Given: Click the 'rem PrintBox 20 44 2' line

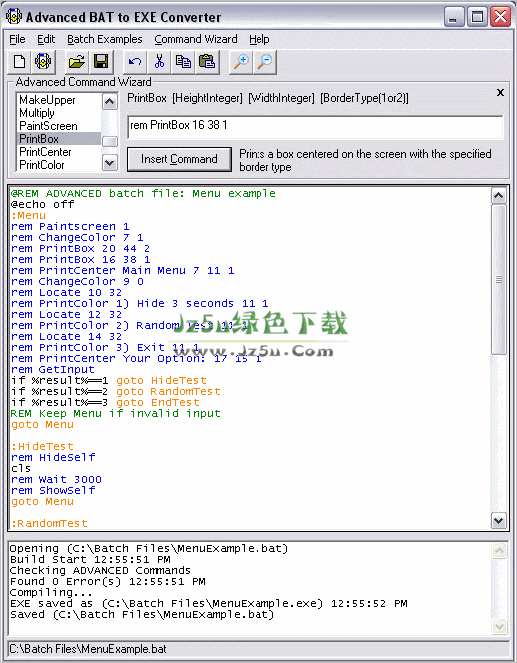Looking at the screenshot, I should (80, 248).
